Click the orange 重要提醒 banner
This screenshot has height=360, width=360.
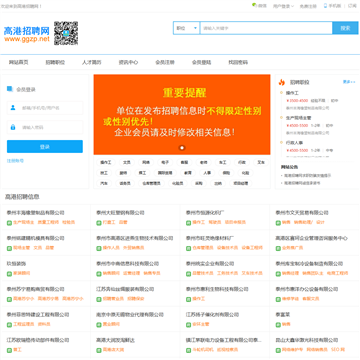182,115
